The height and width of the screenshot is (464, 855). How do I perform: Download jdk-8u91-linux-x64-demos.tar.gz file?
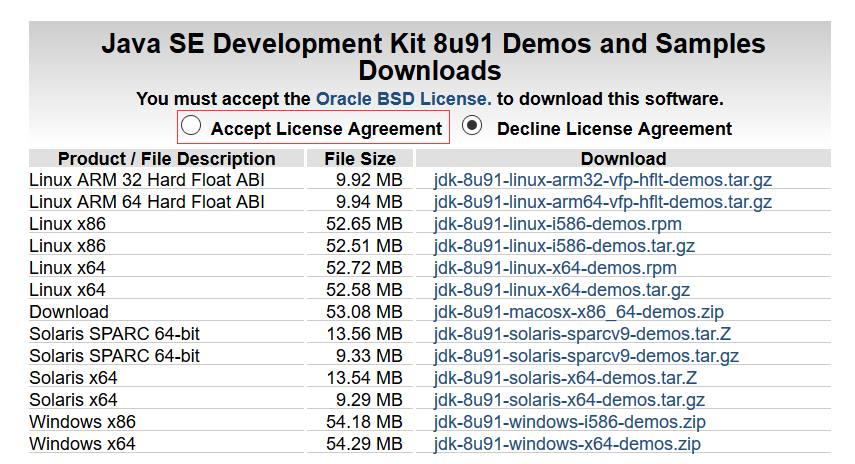561,290
